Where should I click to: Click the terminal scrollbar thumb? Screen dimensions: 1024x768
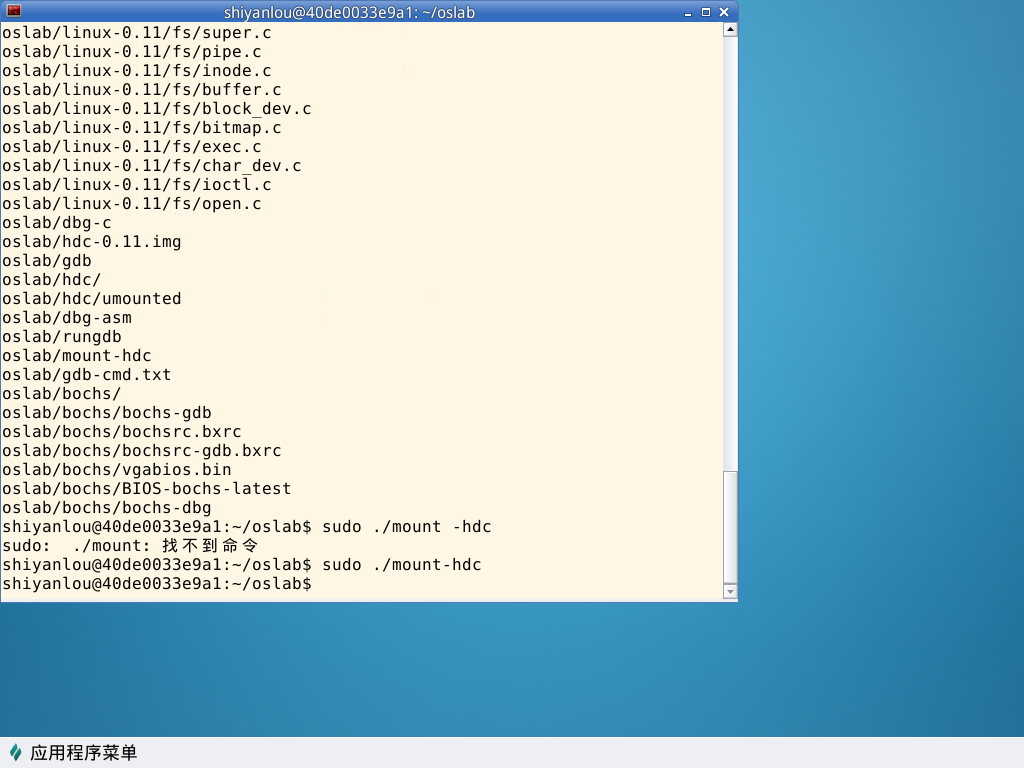tap(730, 525)
